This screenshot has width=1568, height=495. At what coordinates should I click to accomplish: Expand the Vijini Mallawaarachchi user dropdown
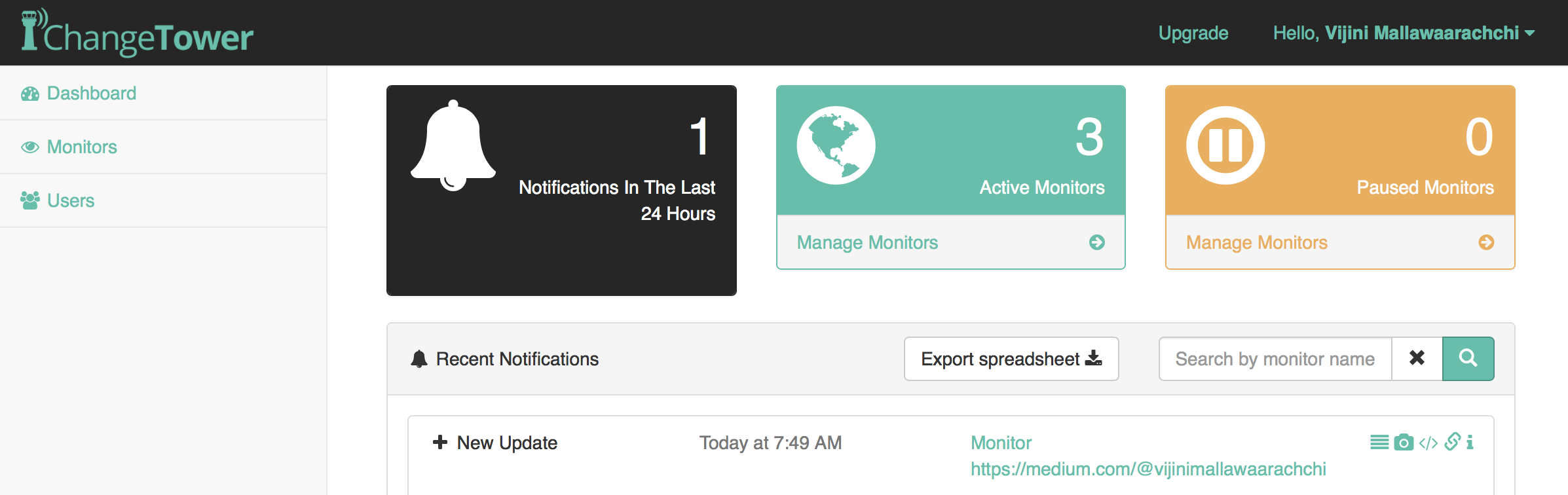1404,33
